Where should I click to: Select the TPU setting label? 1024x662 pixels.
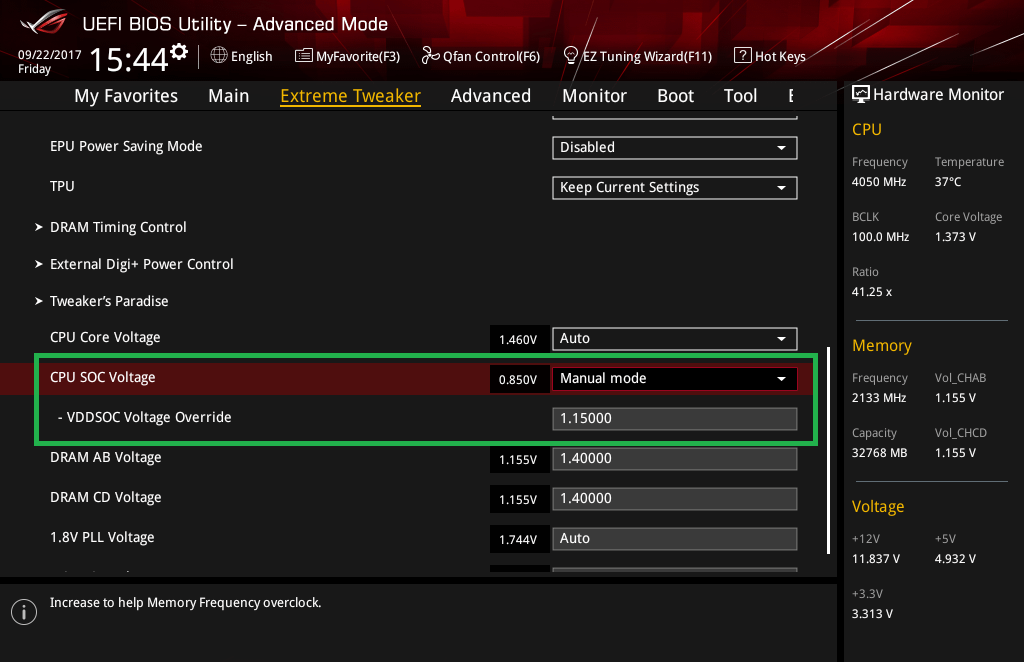pos(62,186)
